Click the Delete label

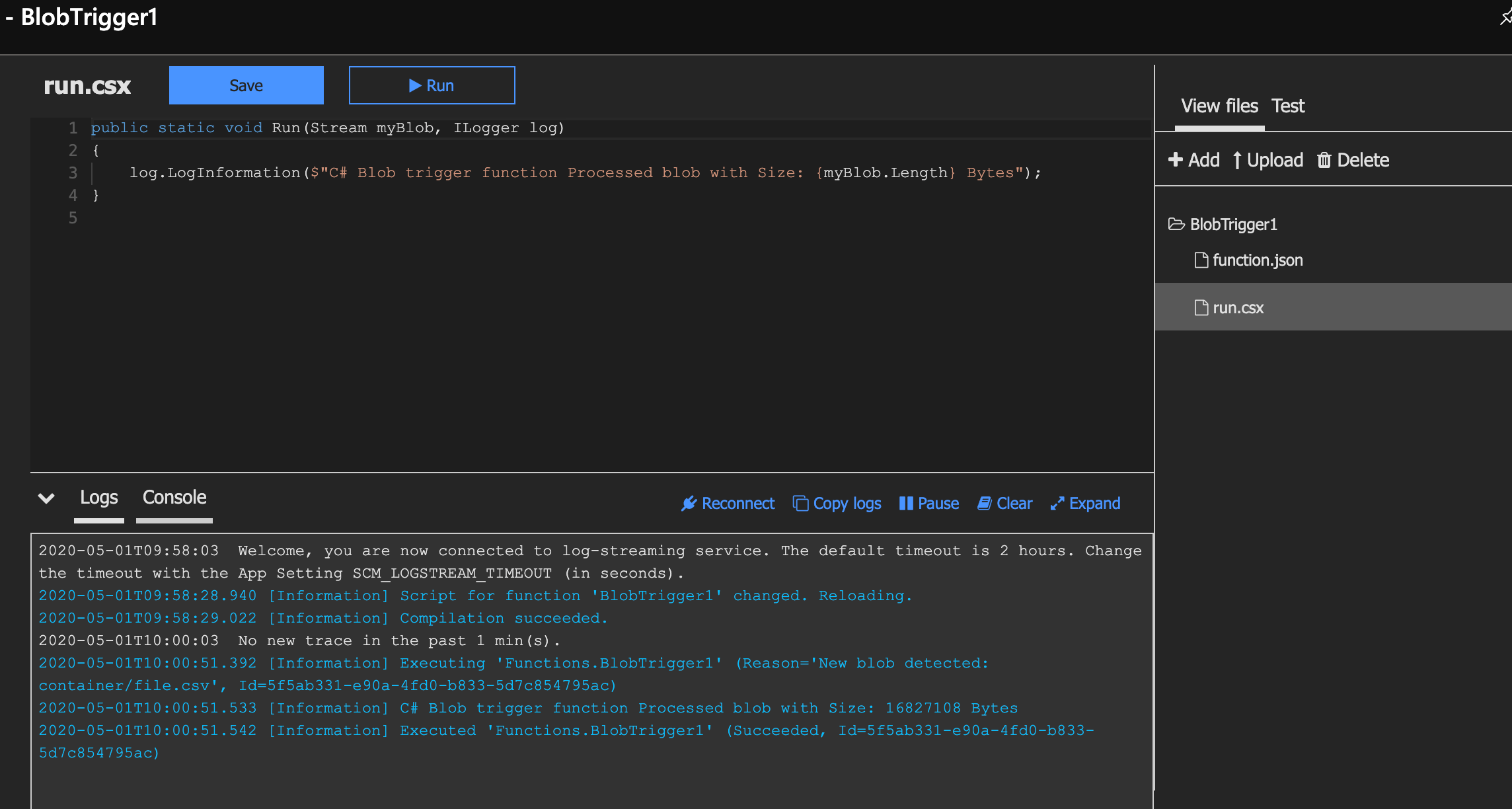1363,160
